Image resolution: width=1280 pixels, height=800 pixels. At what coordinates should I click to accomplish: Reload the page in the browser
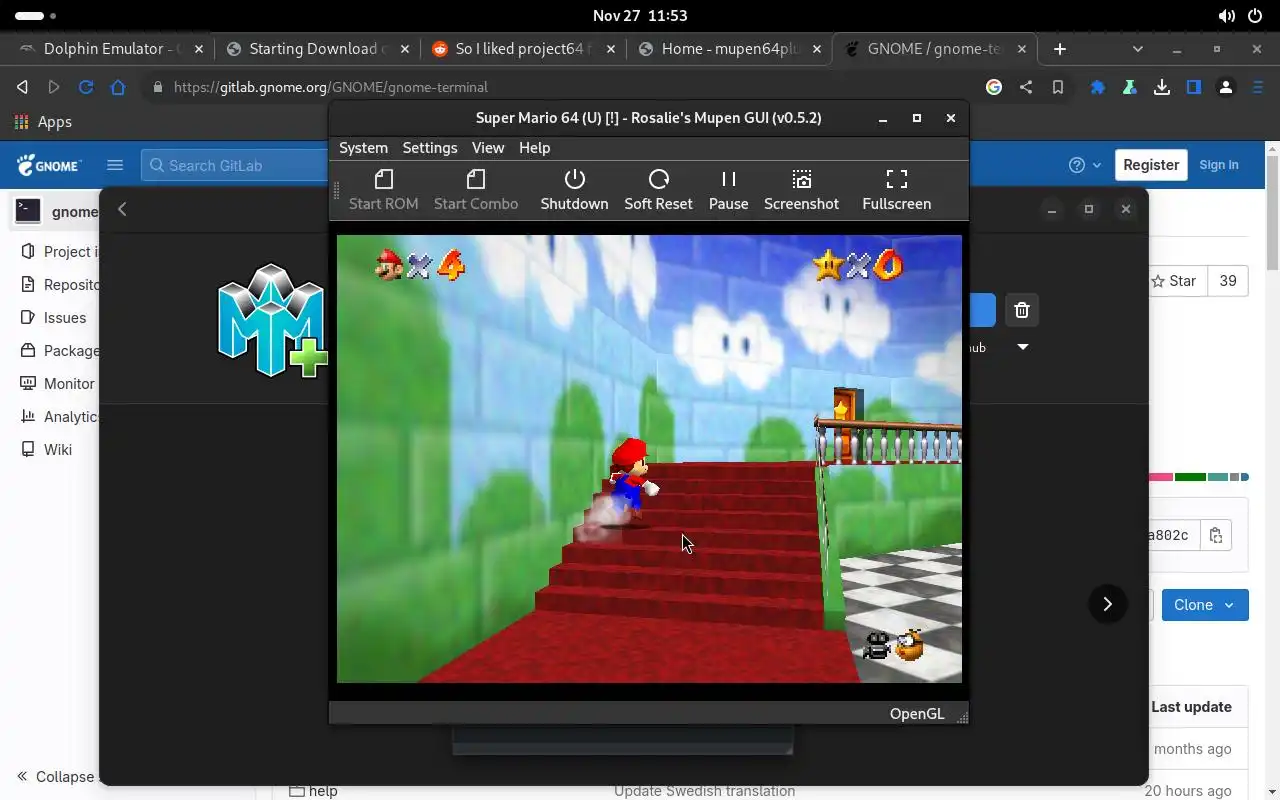click(86, 87)
